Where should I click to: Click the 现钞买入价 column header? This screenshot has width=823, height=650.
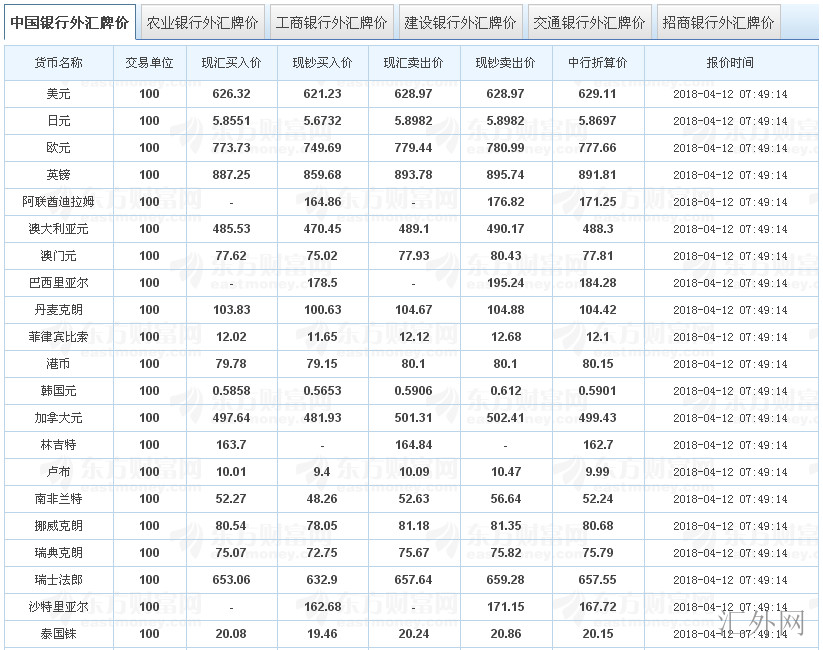pos(323,63)
